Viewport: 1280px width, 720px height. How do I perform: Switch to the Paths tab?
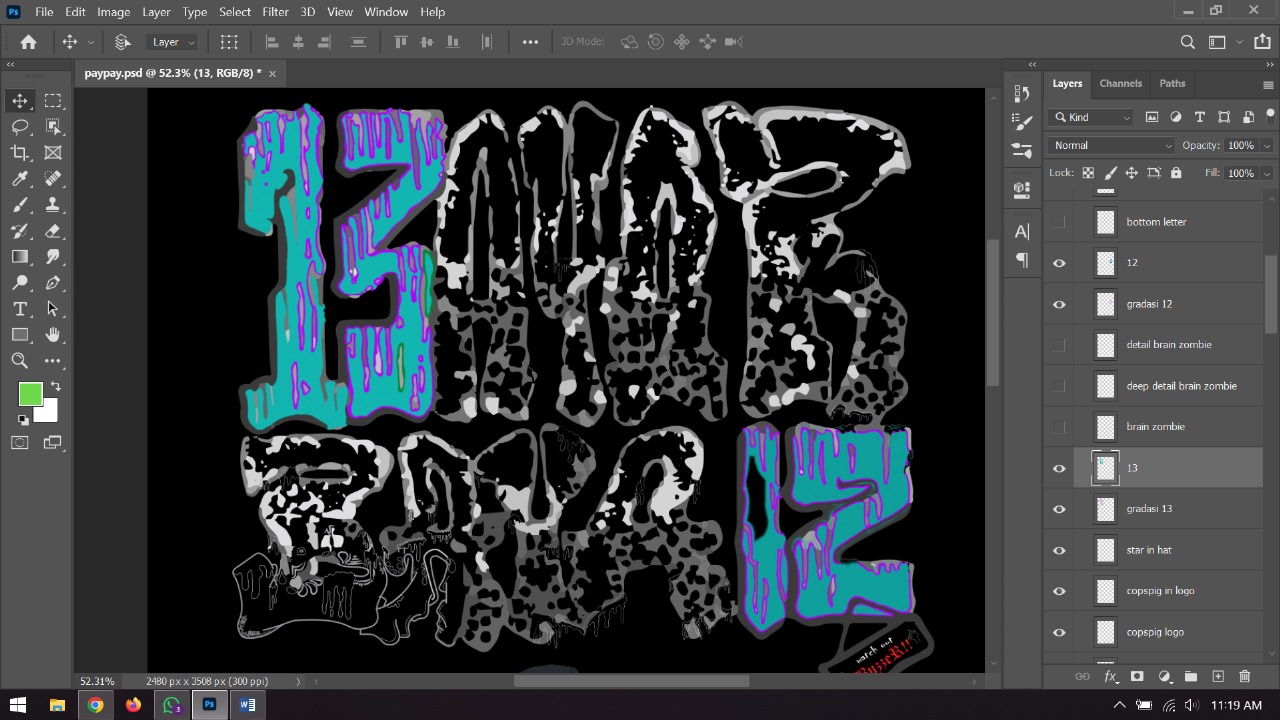coord(1172,83)
